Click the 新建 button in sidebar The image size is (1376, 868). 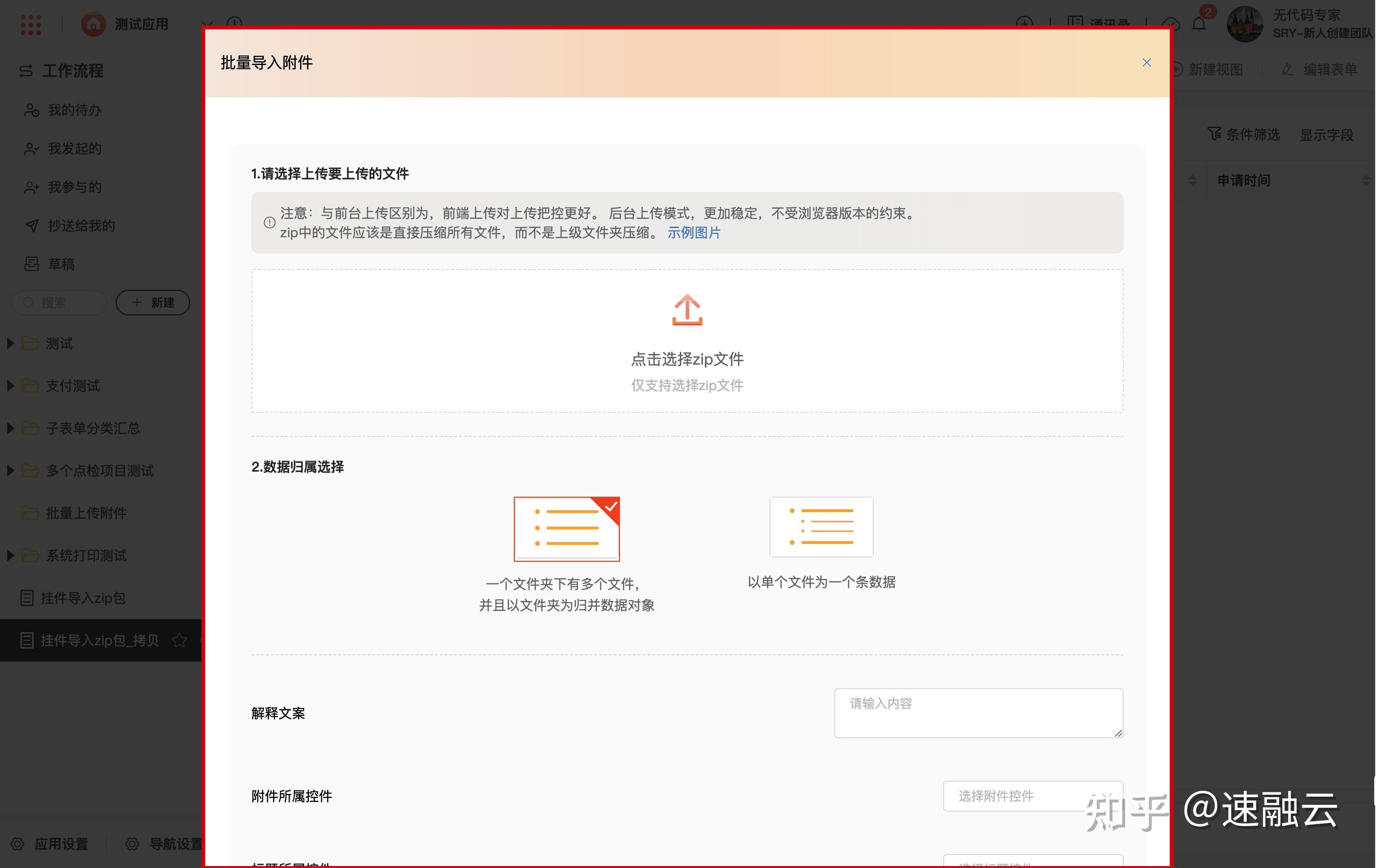click(x=152, y=303)
